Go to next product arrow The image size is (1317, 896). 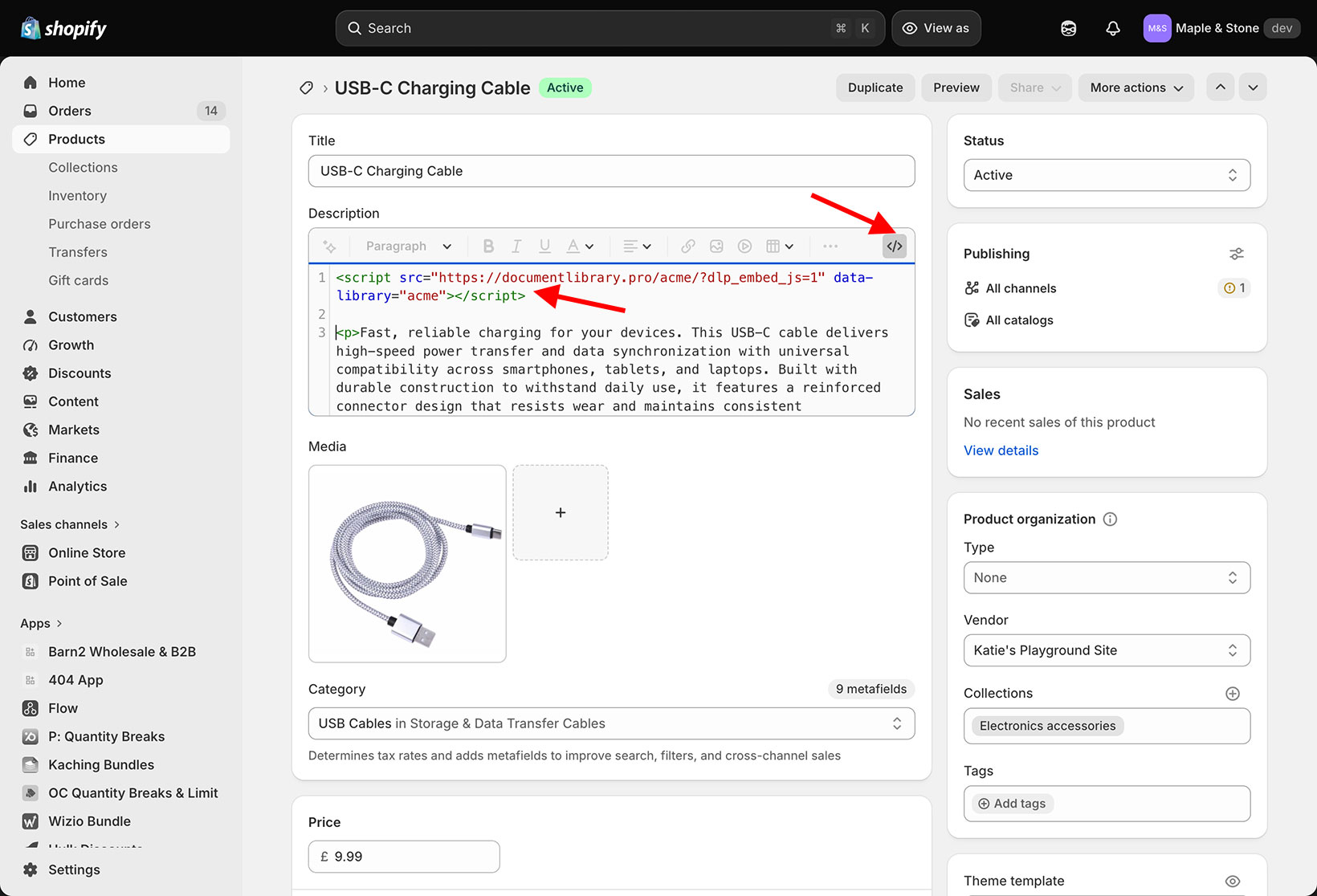[x=1253, y=88]
